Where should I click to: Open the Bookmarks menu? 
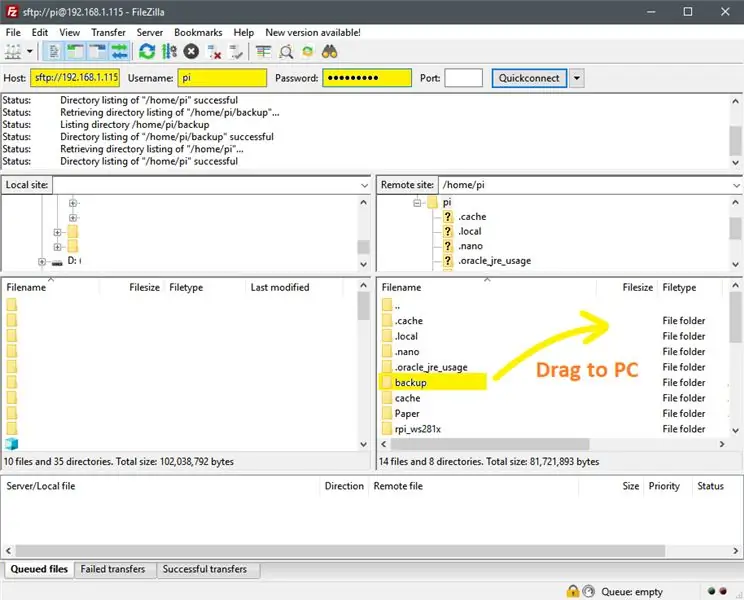[198, 32]
